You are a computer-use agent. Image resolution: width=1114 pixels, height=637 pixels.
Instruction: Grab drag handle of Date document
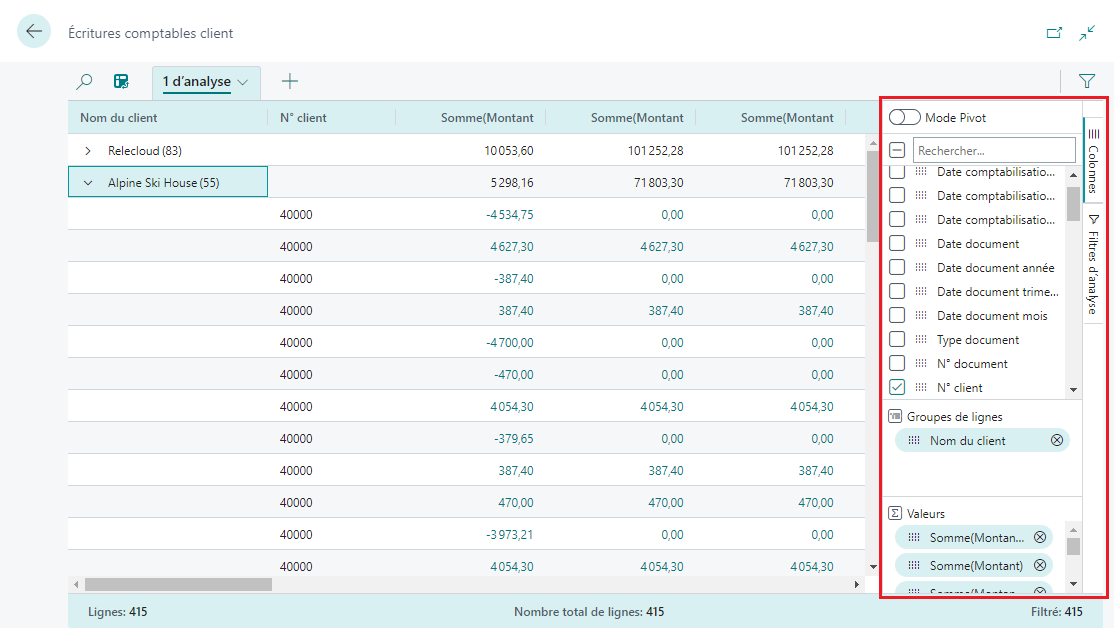(x=921, y=244)
